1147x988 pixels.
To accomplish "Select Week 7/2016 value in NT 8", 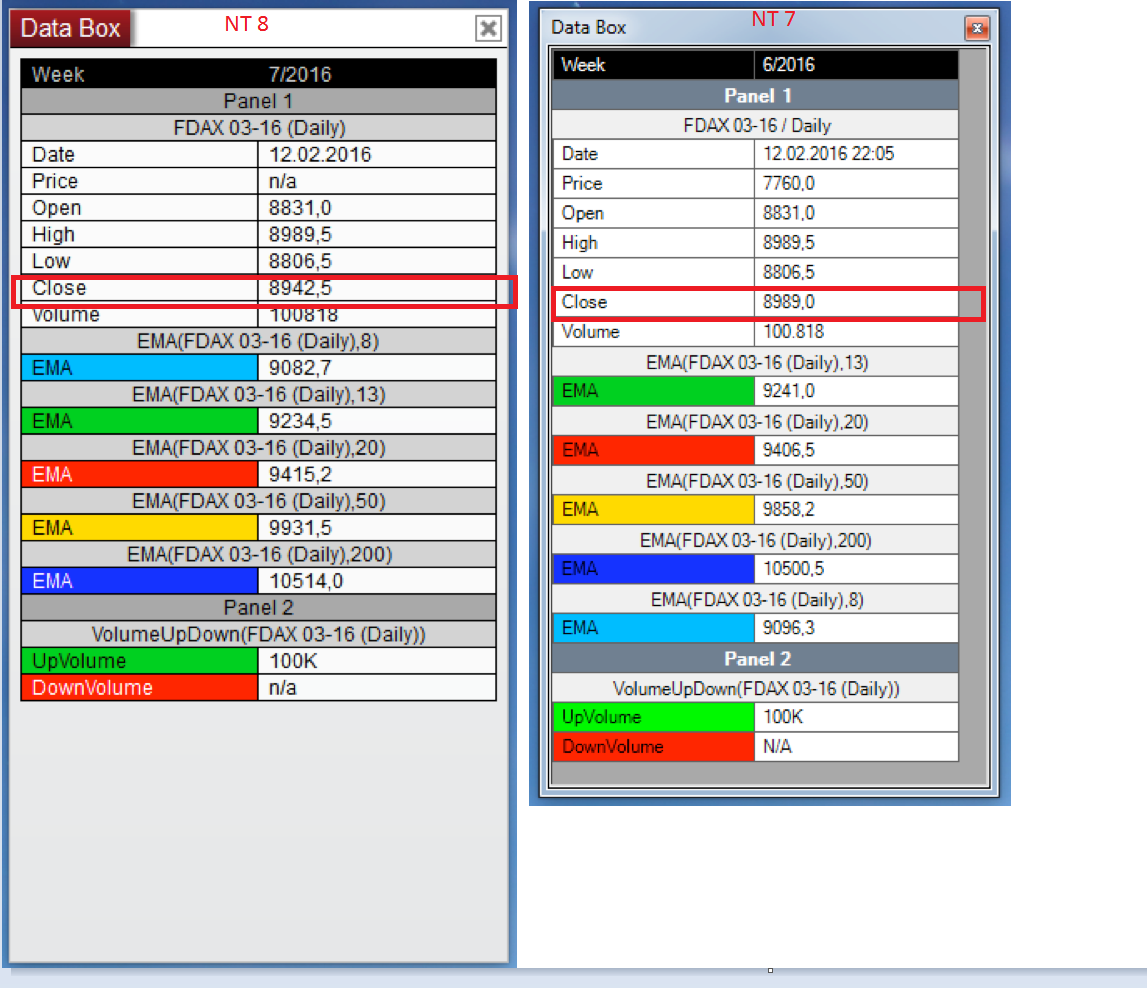I will click(300, 75).
